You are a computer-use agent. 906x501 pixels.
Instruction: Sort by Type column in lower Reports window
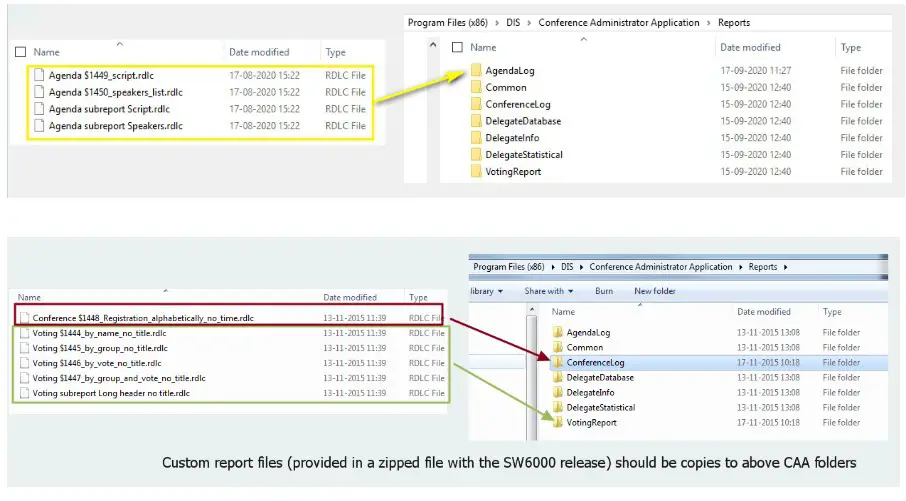(832, 311)
